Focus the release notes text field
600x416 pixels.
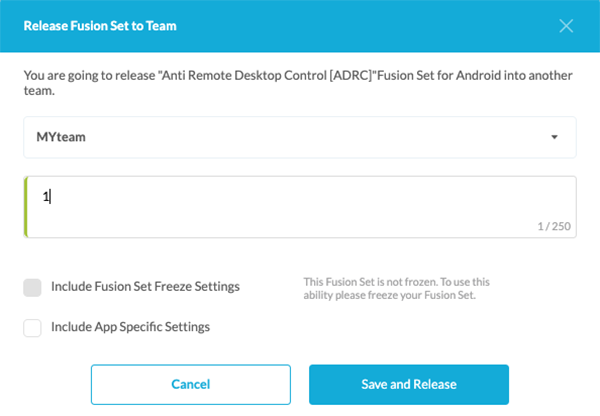(300, 207)
